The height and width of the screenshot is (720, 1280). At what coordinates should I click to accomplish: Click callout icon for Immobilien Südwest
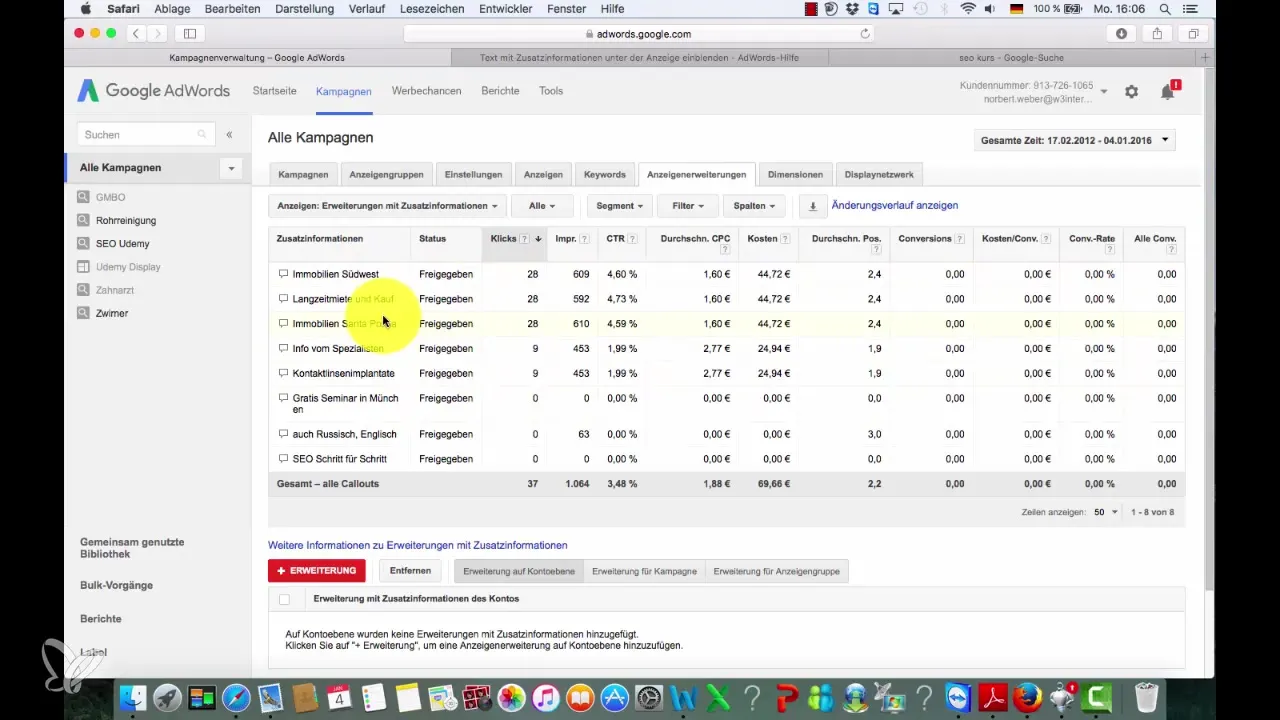point(283,274)
